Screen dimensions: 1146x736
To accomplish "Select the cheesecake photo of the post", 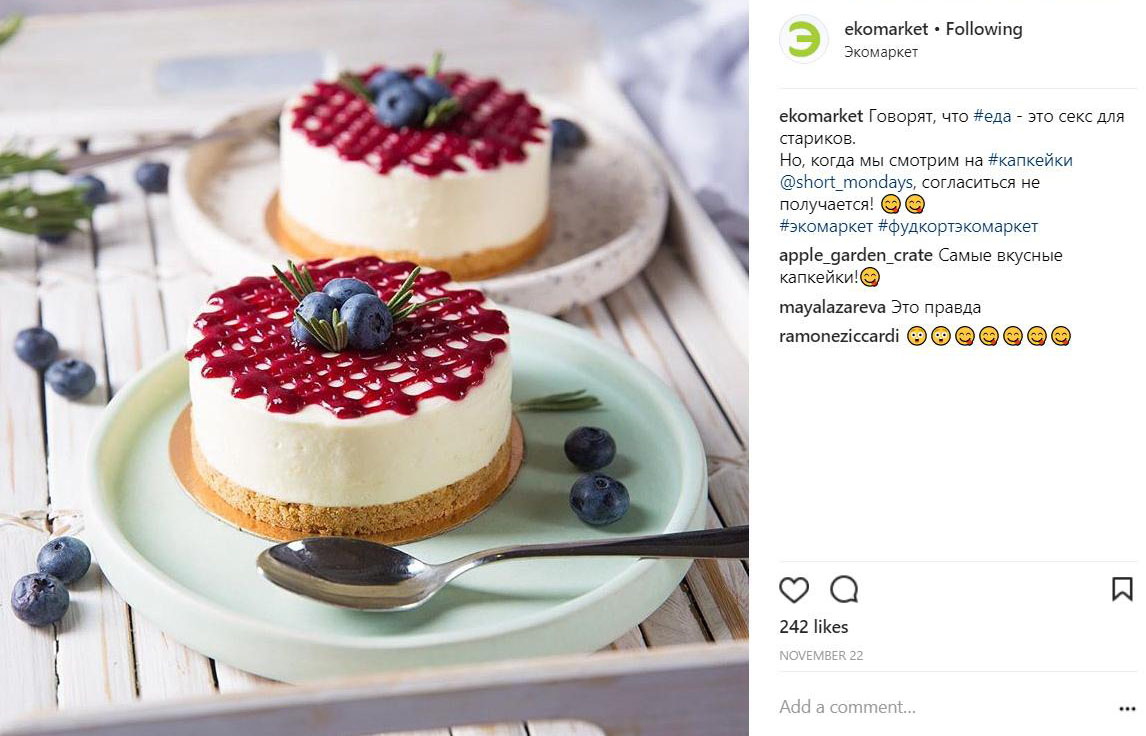I will (374, 368).
